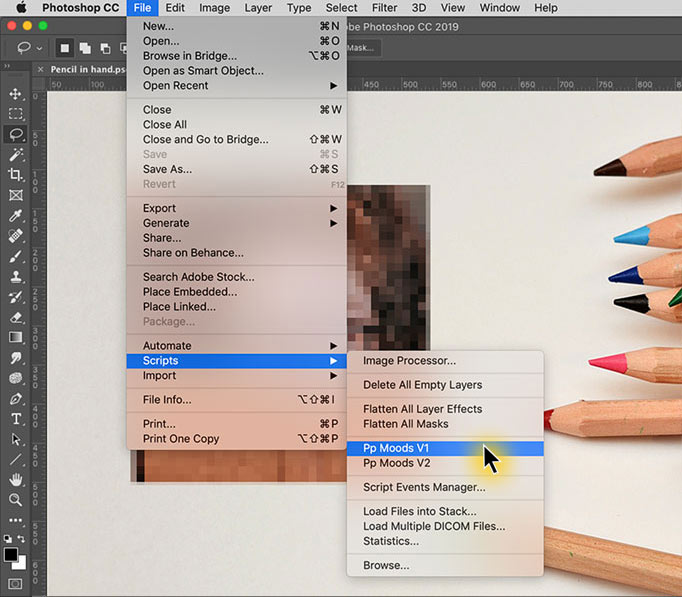This screenshot has width=682, height=597.
Task: Select the Rectangular Marquee tool
Action: coord(16,114)
